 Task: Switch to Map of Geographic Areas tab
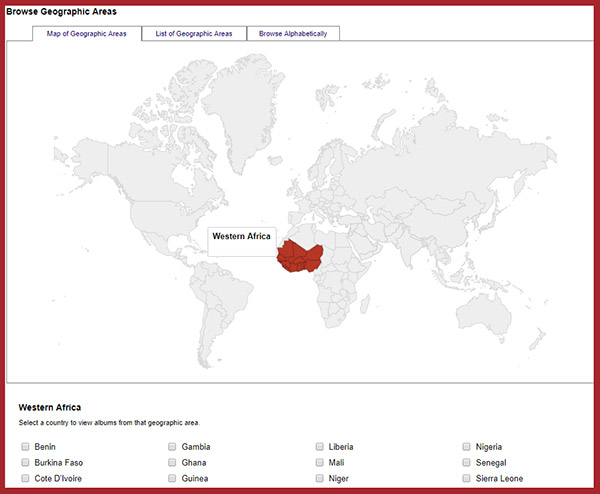[x=86, y=33]
